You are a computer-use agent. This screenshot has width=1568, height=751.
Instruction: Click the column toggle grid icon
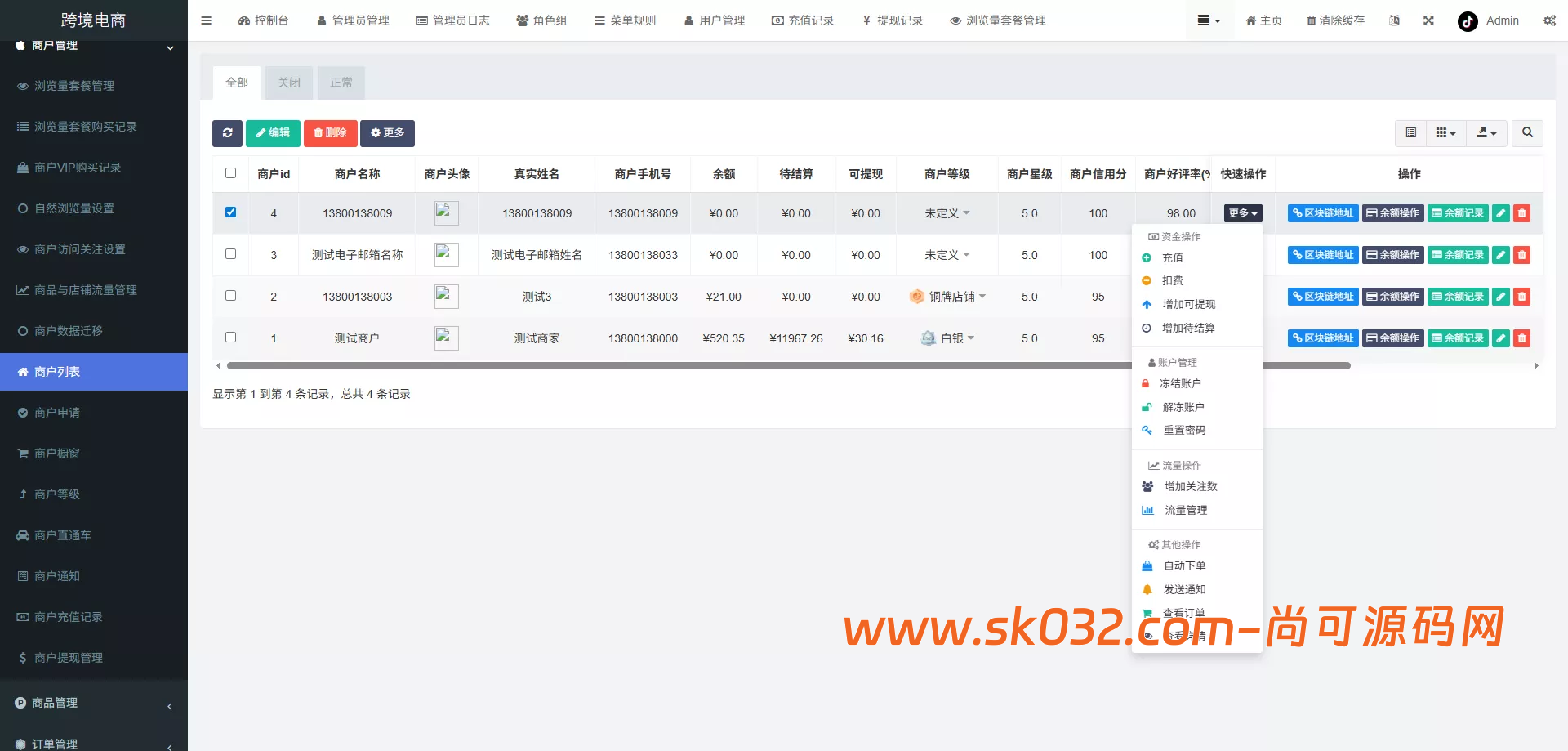point(1445,132)
